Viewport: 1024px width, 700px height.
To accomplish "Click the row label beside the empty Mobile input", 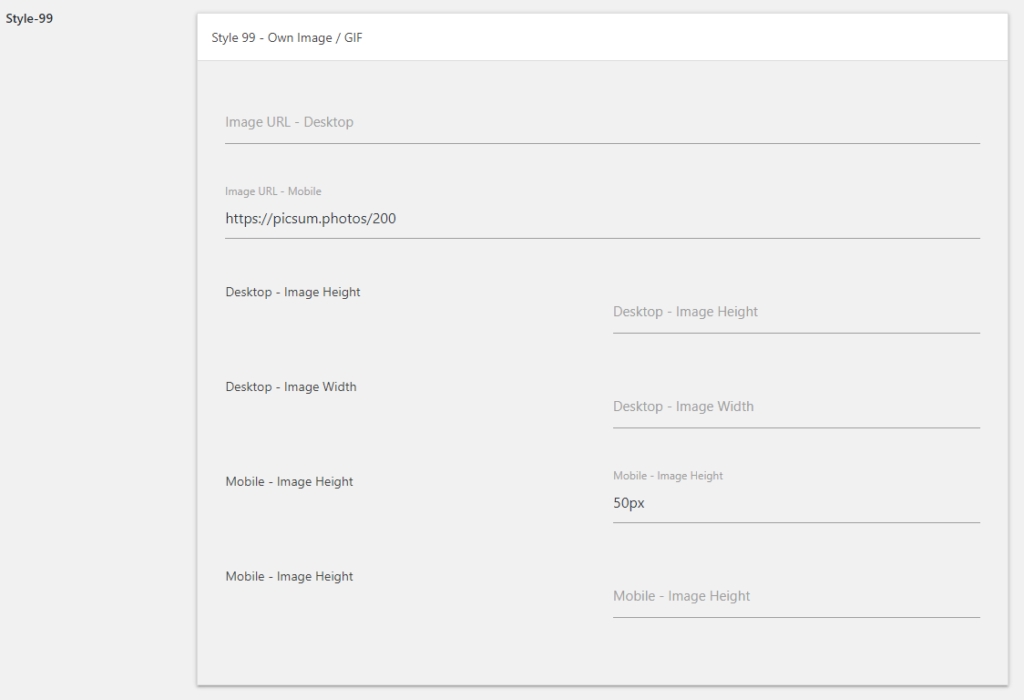I will click(x=289, y=577).
